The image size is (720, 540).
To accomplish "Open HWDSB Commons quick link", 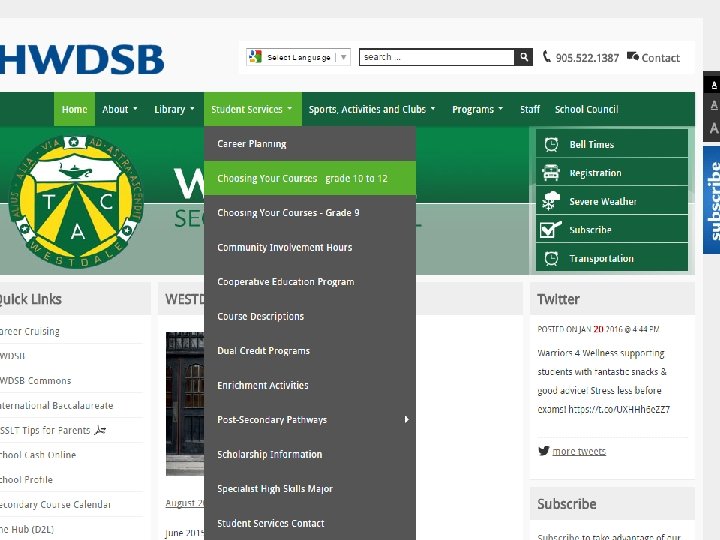I will point(35,381).
